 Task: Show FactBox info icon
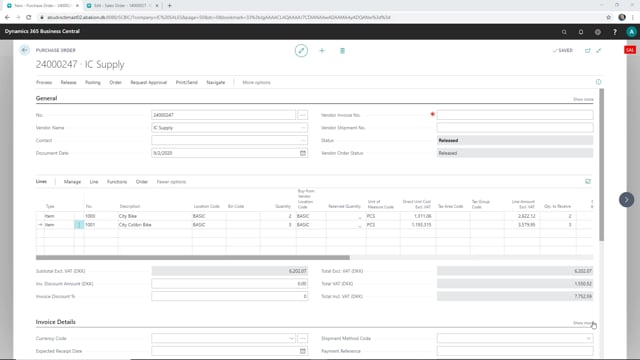click(x=598, y=82)
